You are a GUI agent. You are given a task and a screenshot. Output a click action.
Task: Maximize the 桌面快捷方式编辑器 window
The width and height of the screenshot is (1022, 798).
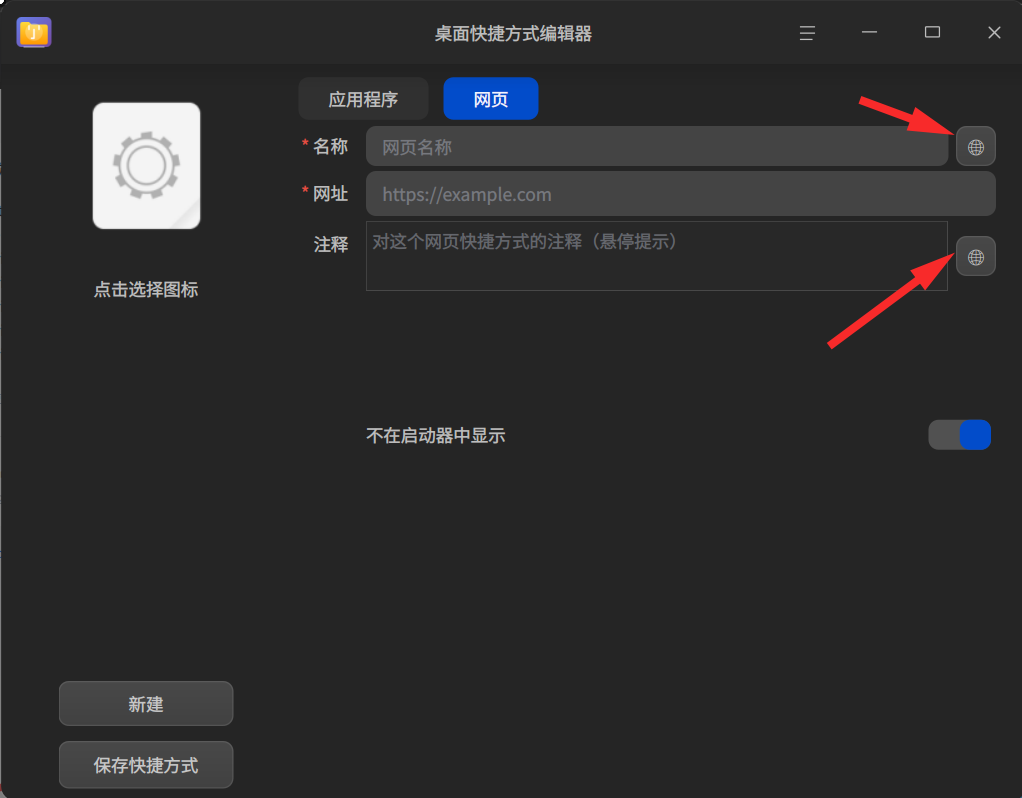tap(932, 33)
